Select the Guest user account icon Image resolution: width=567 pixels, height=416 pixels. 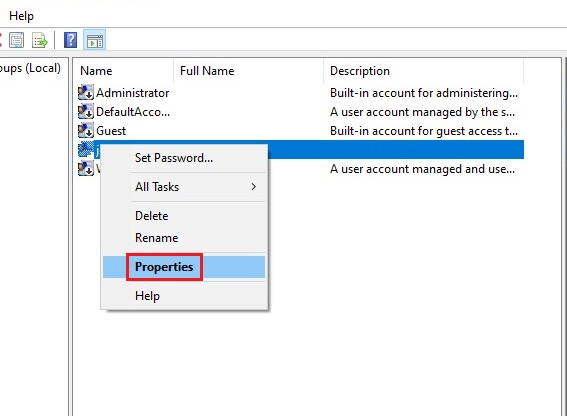(86, 130)
